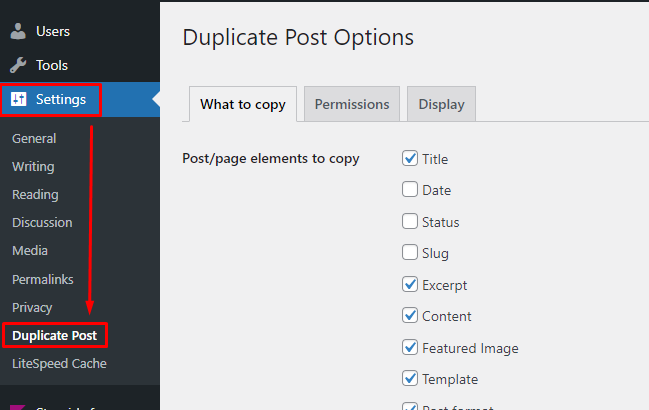
Task: Enable the Date checkbox
Action: [410, 189]
